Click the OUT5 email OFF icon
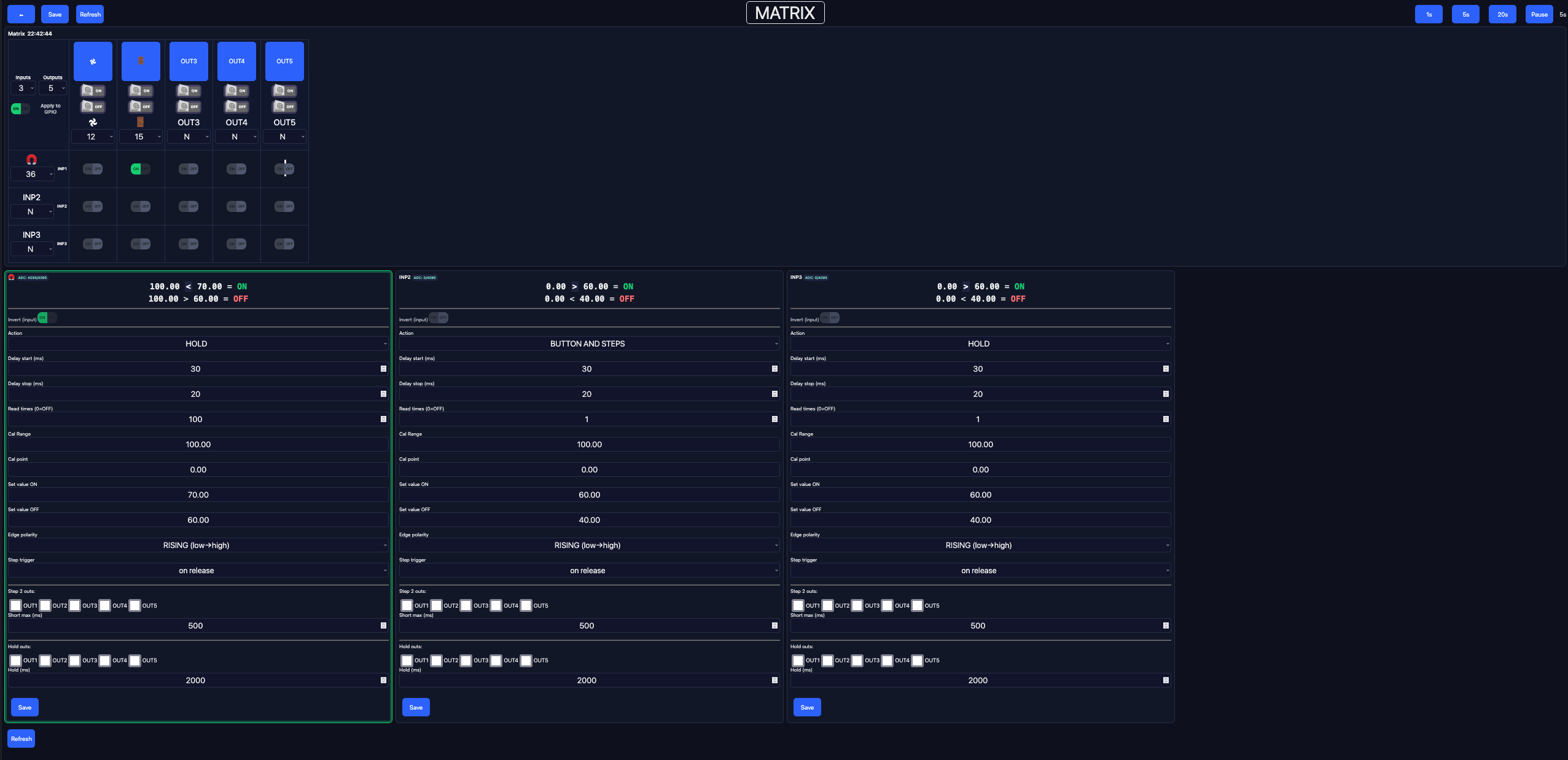Viewport: 1568px width, 760px height. (x=284, y=106)
